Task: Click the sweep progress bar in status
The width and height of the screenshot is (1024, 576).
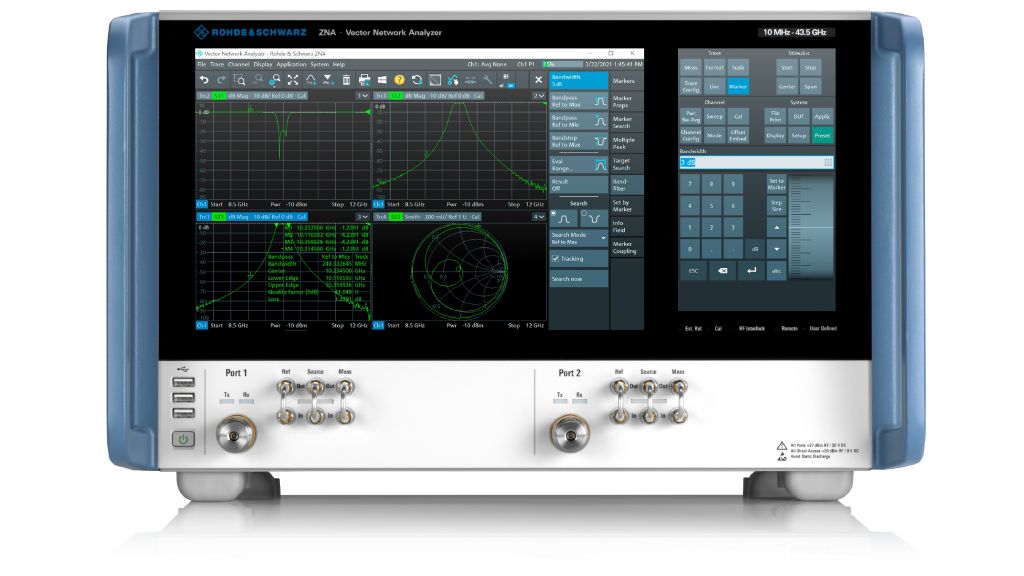Action: point(562,65)
